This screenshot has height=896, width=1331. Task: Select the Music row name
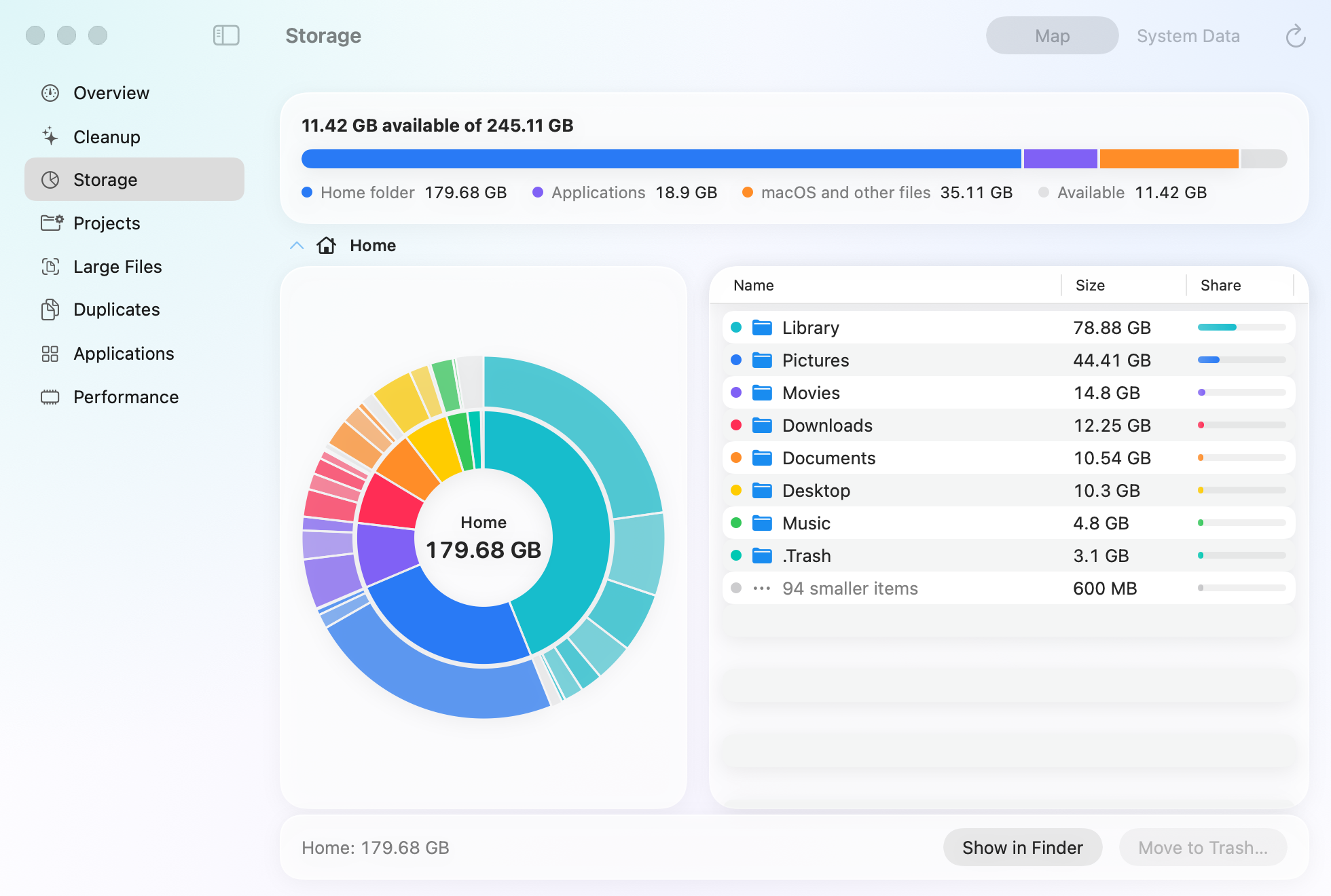(x=806, y=523)
